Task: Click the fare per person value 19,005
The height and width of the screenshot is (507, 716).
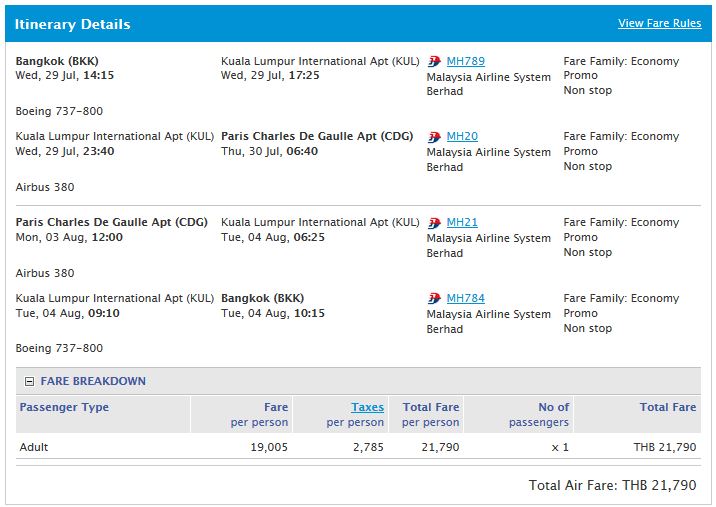Action: [x=269, y=447]
